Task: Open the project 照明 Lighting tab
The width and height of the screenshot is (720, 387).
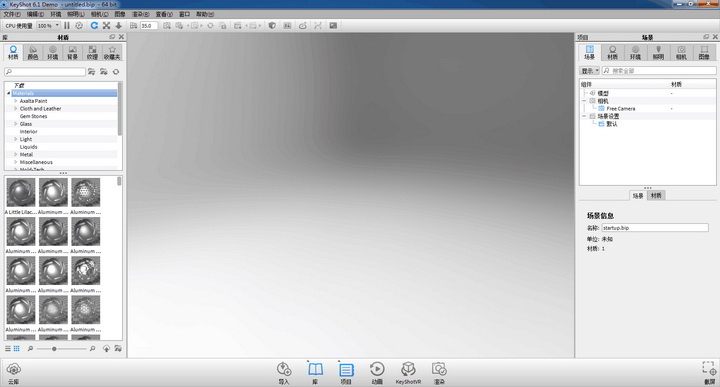Action: [x=658, y=53]
